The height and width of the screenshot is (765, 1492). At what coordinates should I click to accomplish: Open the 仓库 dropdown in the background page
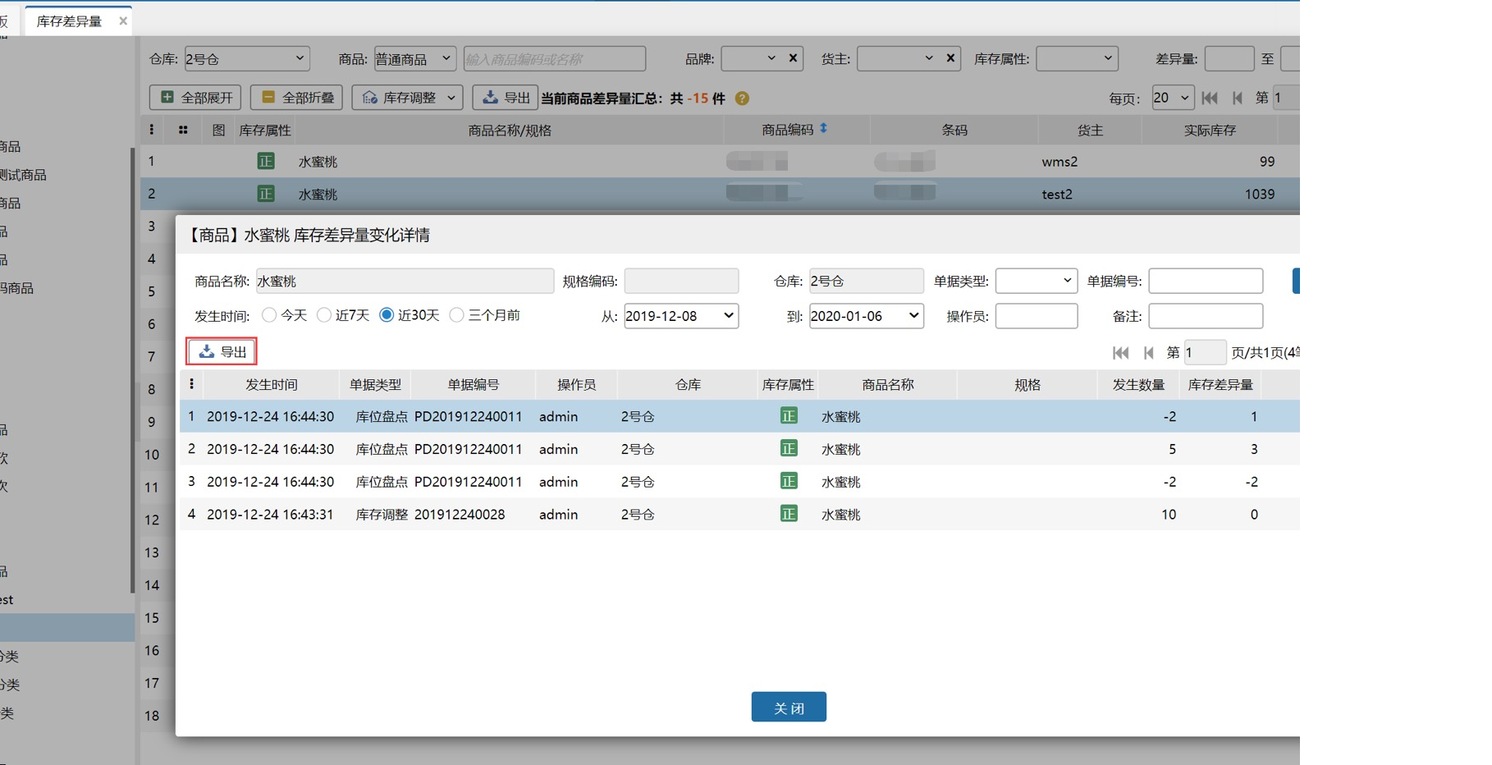click(x=246, y=59)
